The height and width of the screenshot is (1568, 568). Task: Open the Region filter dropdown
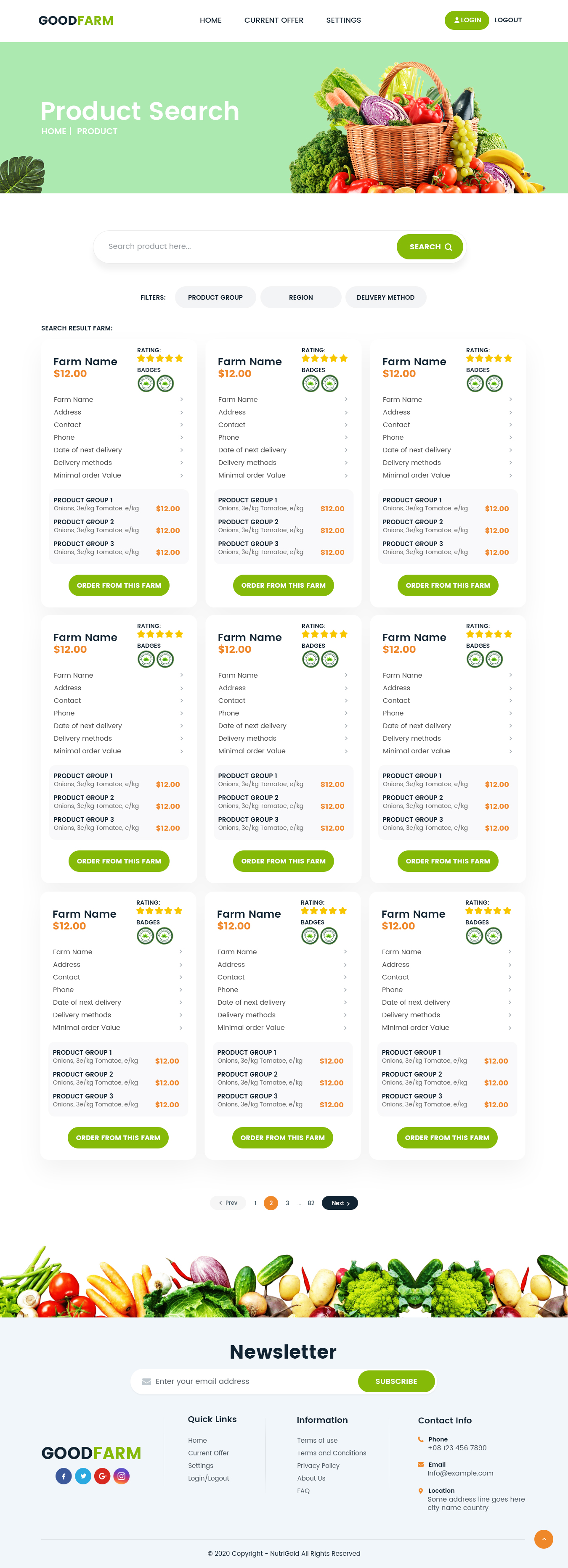(x=300, y=298)
